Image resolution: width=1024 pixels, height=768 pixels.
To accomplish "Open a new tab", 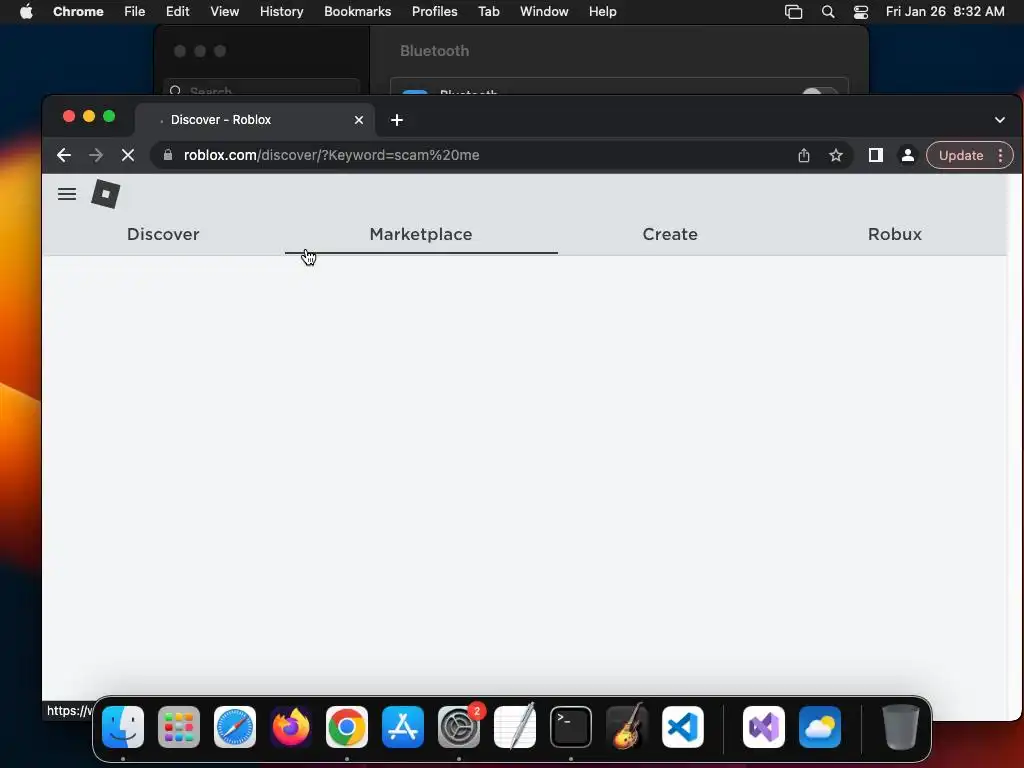I will (396, 120).
